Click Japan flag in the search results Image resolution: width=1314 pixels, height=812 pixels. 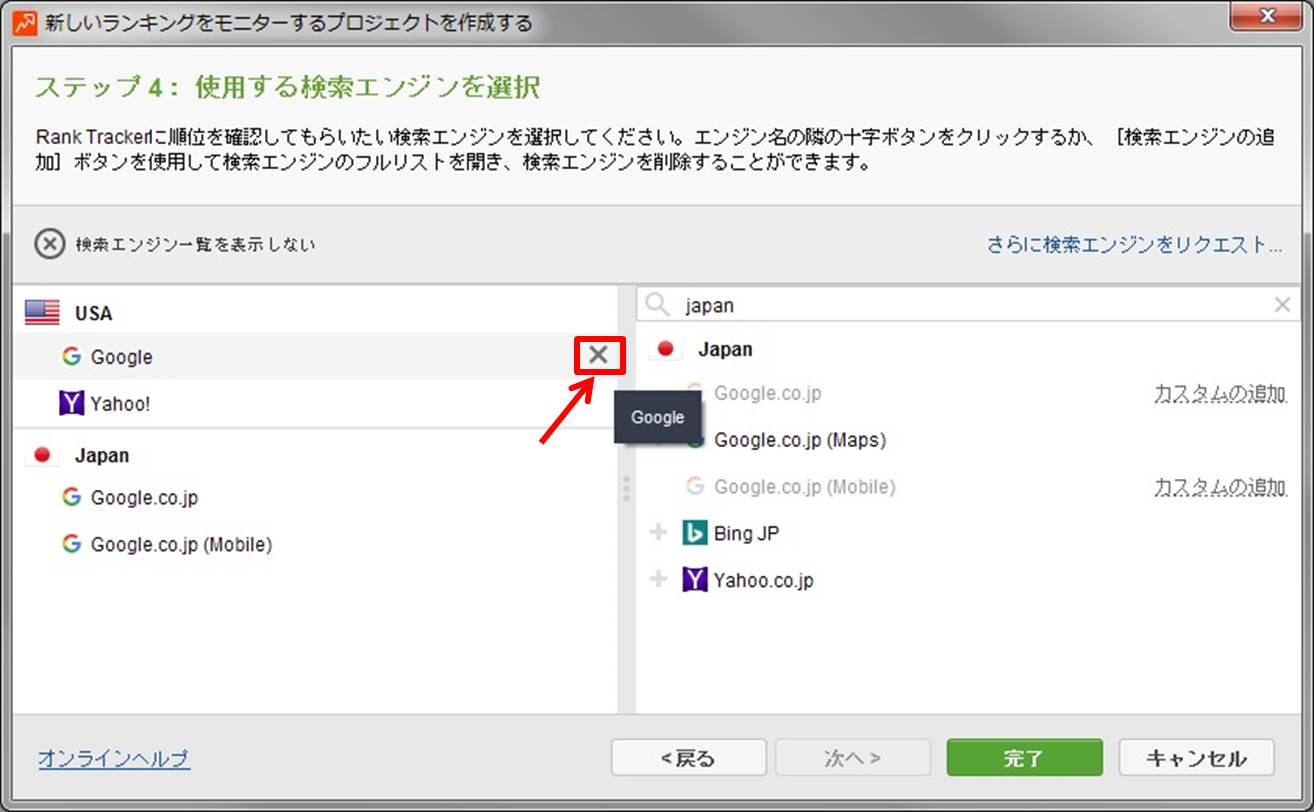pos(666,349)
